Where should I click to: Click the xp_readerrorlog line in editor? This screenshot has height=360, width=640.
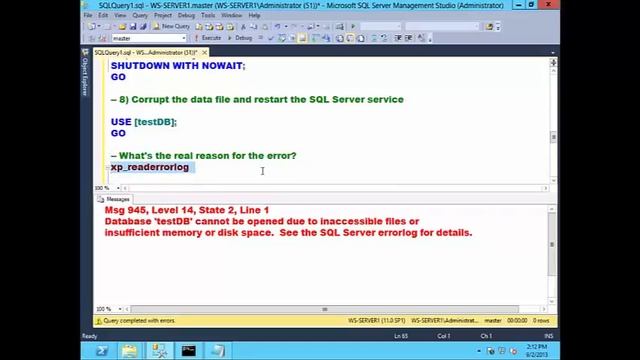click(150, 167)
